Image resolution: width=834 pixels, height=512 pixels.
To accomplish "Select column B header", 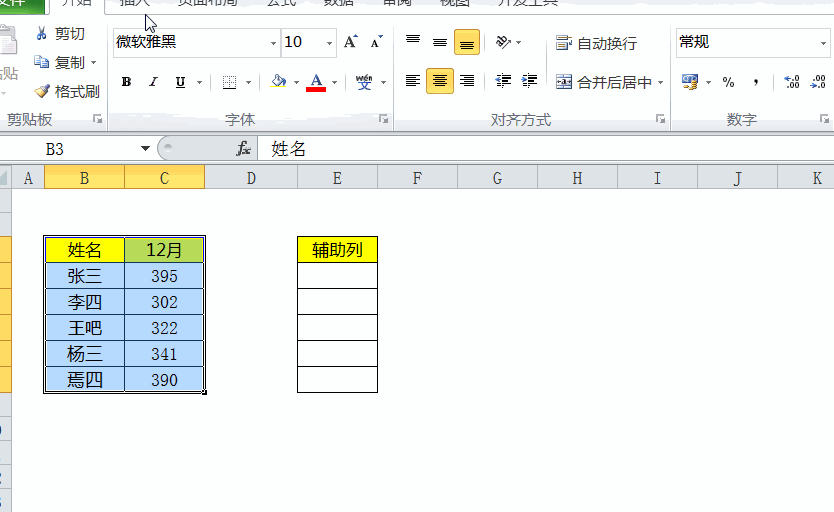I will click(x=84, y=178).
